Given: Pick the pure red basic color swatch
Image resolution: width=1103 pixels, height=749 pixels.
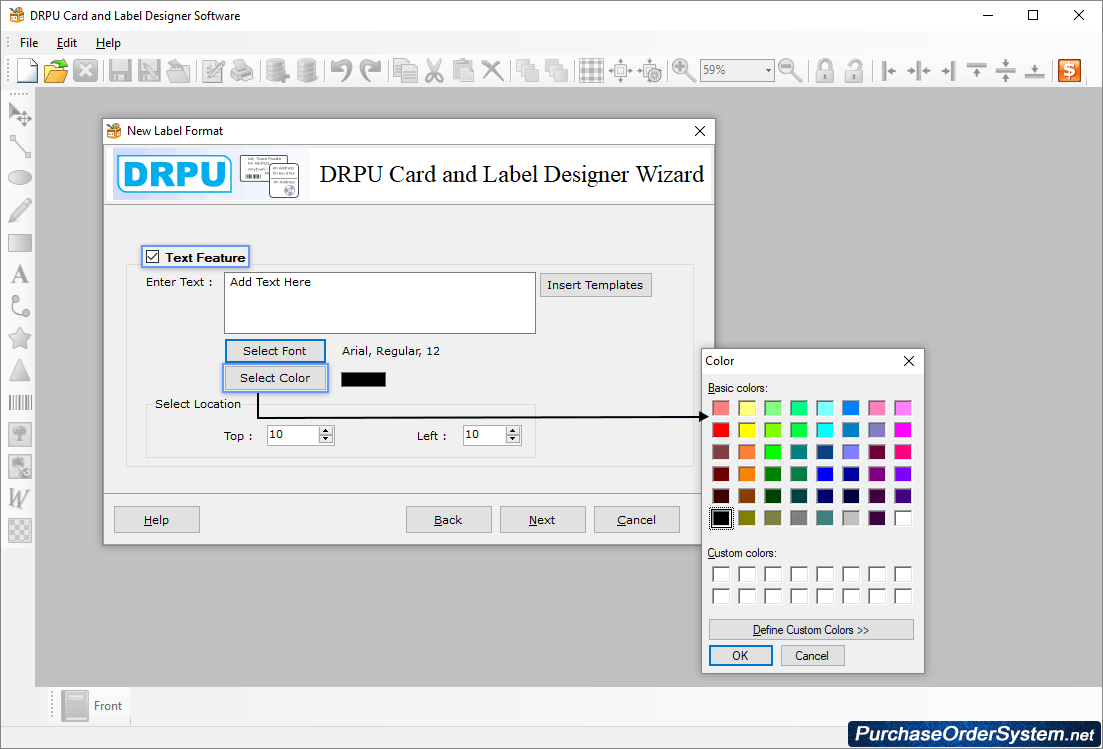Looking at the screenshot, I should coord(721,430).
